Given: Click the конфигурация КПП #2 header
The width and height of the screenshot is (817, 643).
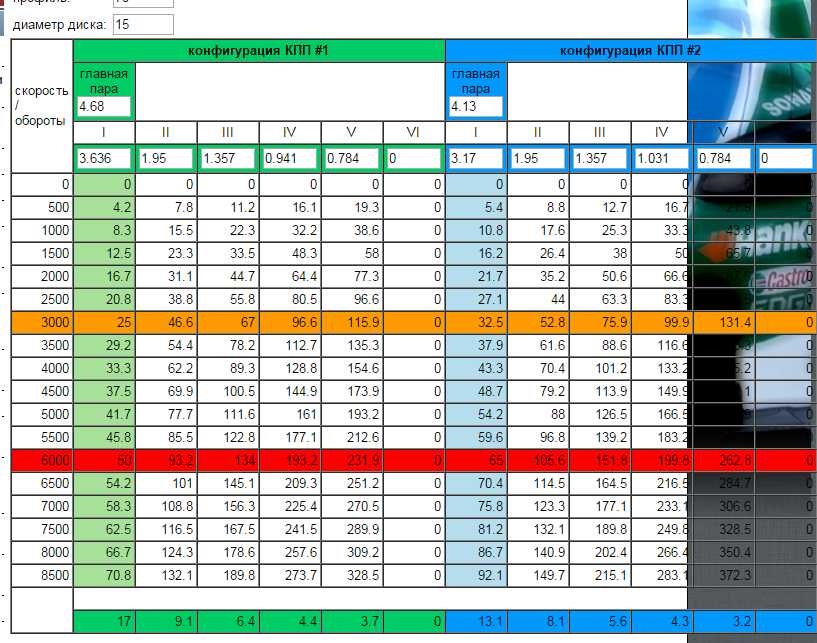Looking at the screenshot, I should [x=631, y=51].
